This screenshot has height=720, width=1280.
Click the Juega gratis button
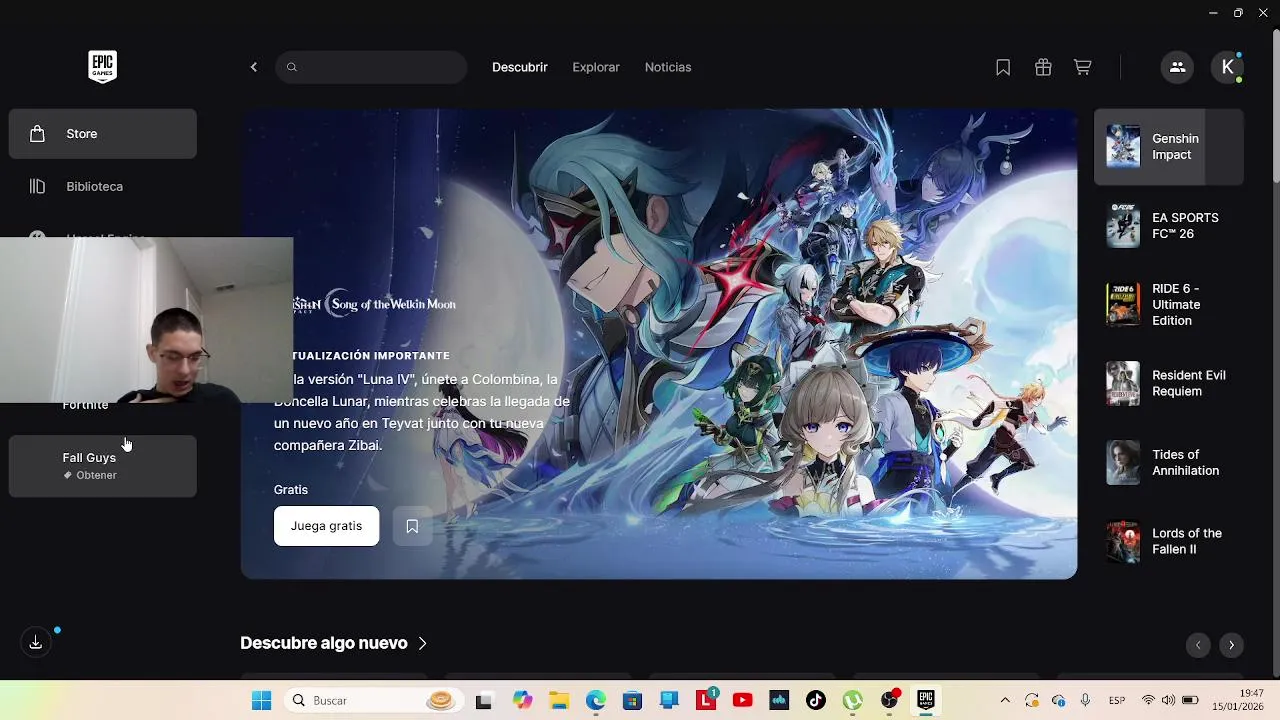[326, 526]
